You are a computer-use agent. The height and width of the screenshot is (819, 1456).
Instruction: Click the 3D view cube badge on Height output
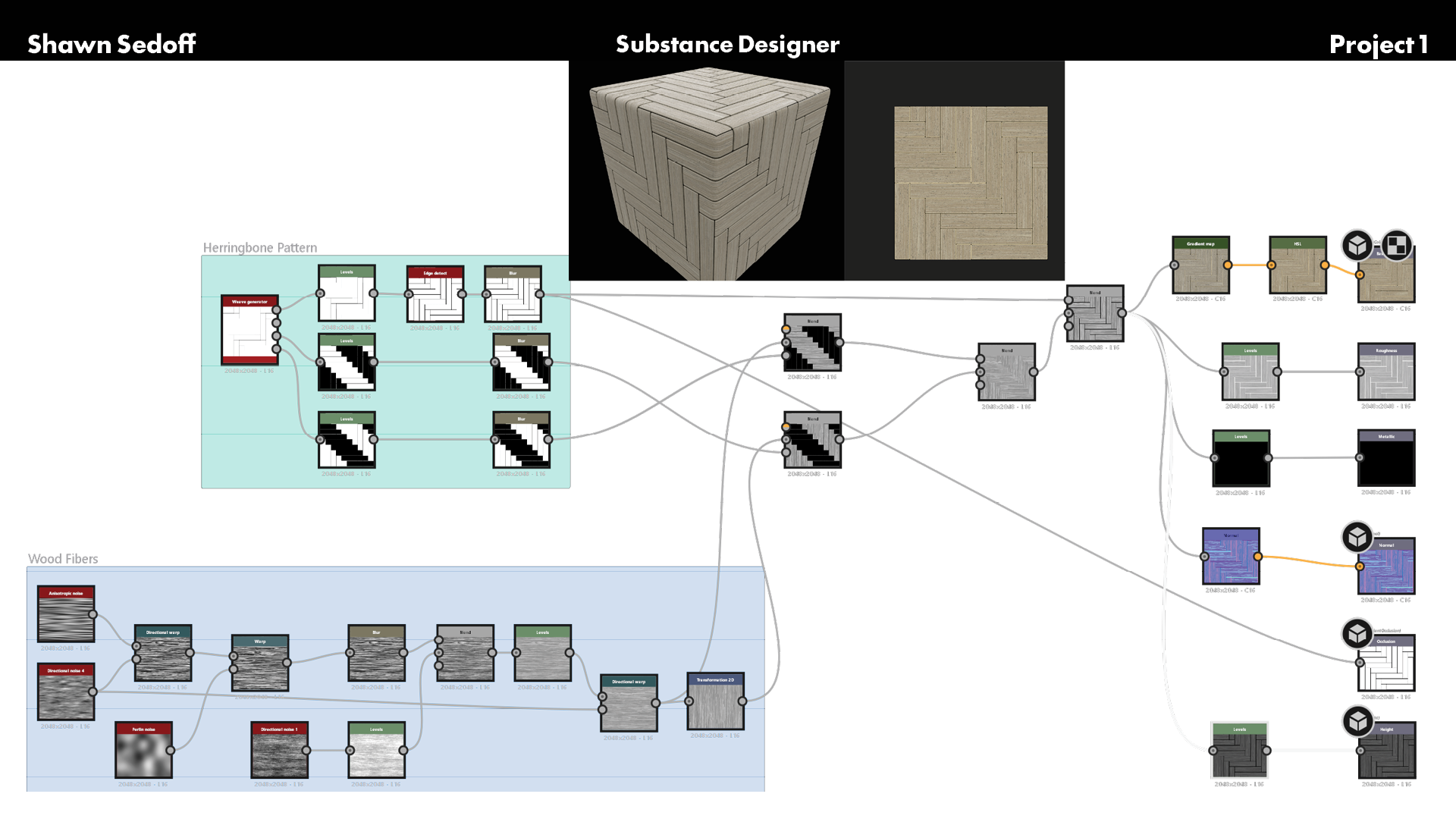[x=1357, y=721]
